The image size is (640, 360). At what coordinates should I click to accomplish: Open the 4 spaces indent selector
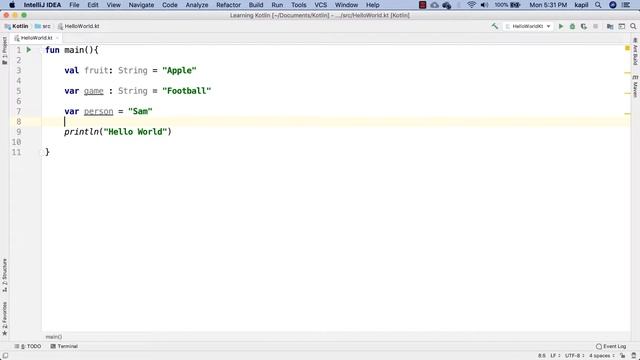[601, 356]
